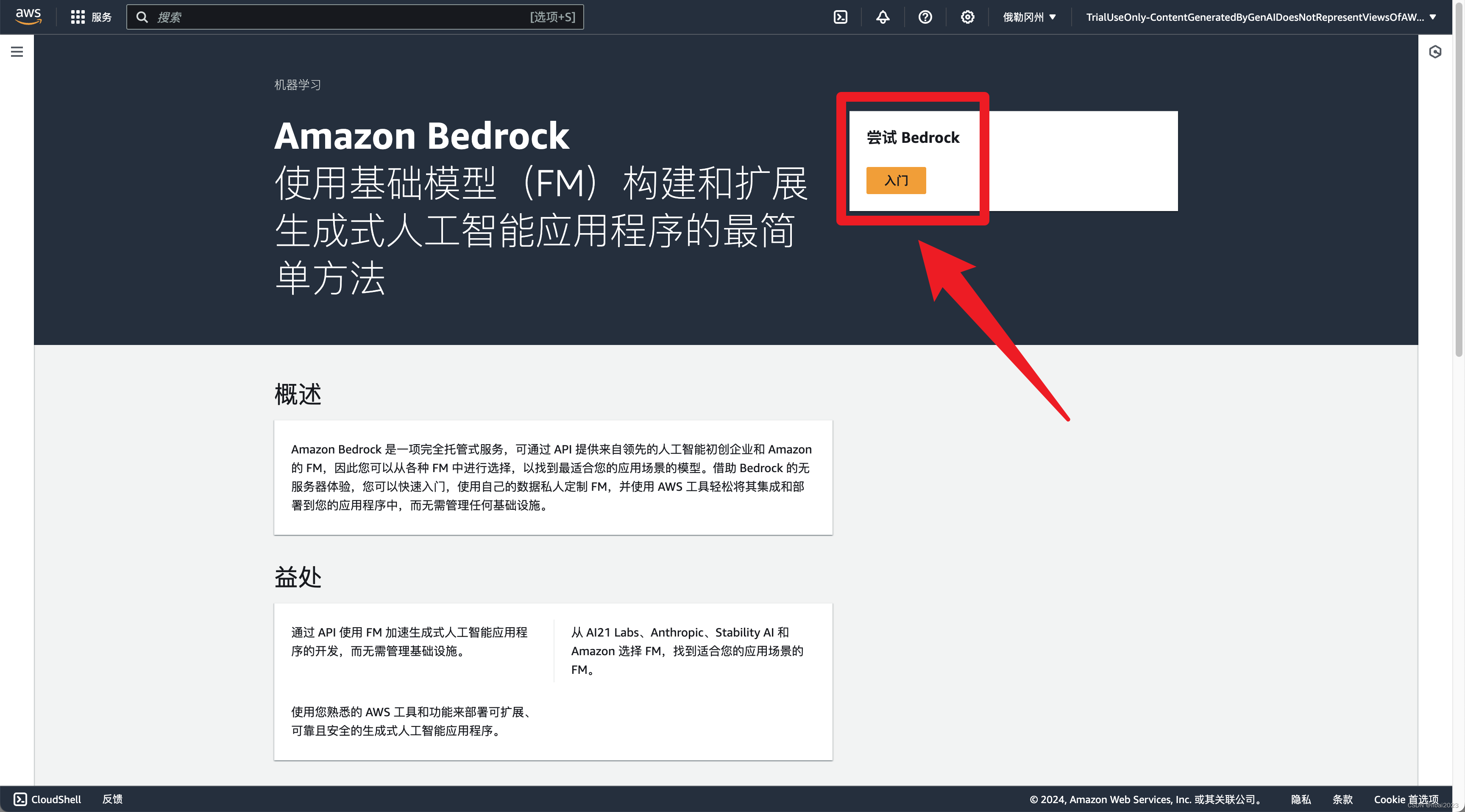Click the benefit text about AI21 Labs

(687, 651)
